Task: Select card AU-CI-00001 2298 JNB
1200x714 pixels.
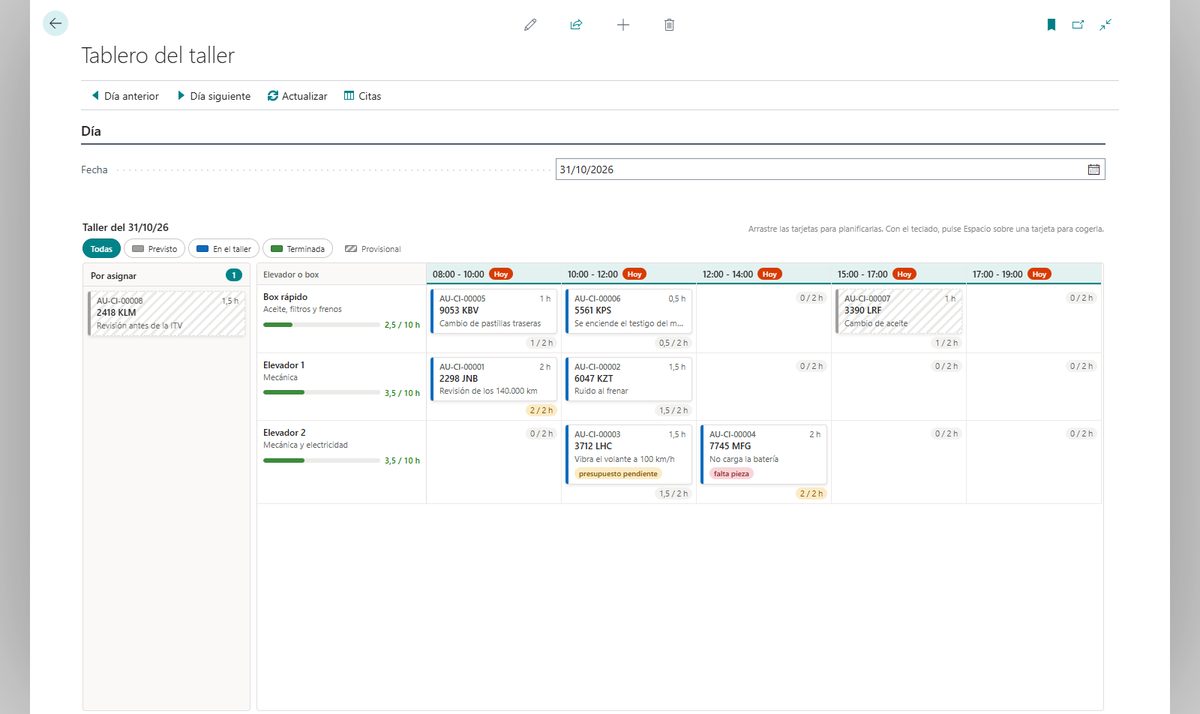Action: tap(494, 379)
